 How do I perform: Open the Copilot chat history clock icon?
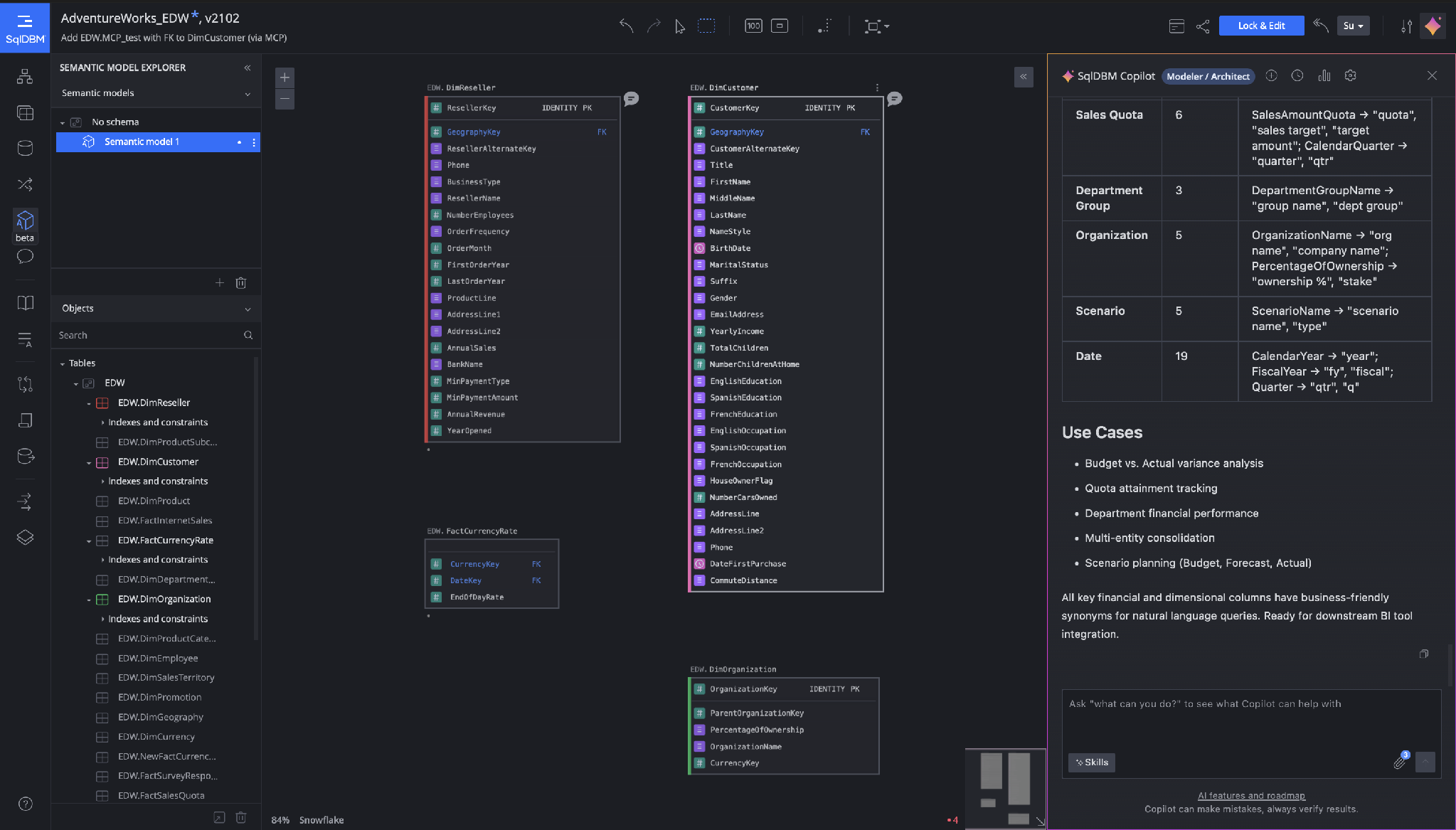tap(1297, 75)
